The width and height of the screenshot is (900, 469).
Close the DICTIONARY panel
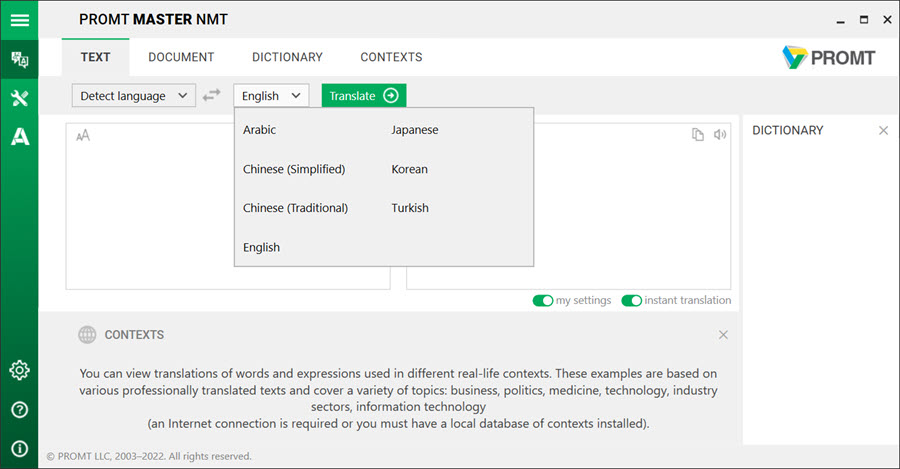(x=883, y=130)
